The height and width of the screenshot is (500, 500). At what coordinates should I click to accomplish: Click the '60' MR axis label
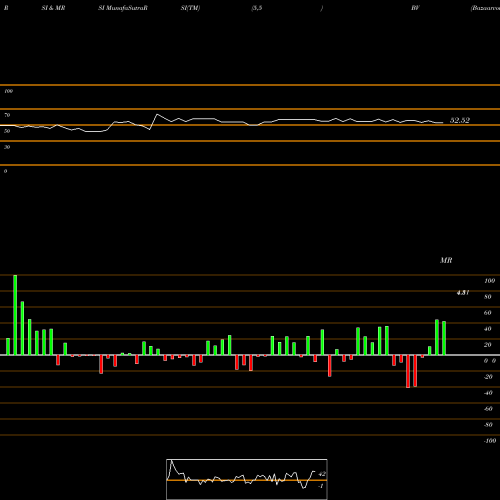[x=488, y=313]
